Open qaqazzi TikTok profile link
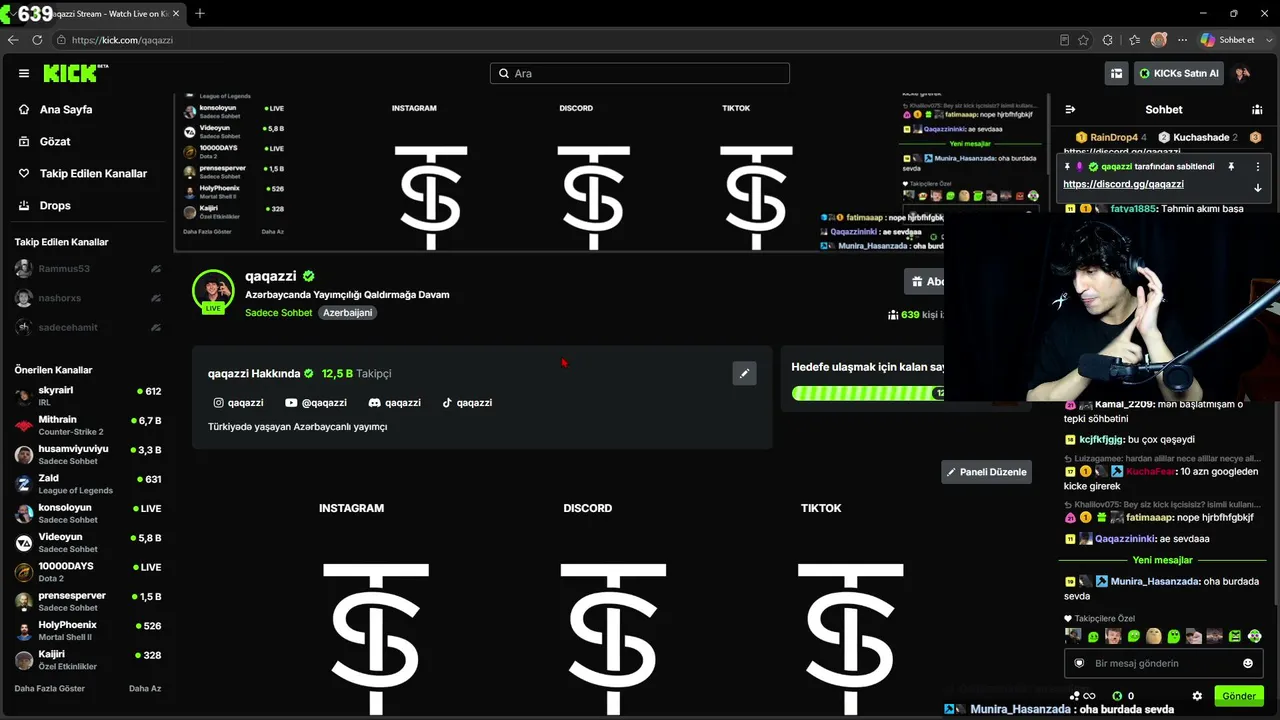Screen dimensions: 1280x720 (467, 403)
